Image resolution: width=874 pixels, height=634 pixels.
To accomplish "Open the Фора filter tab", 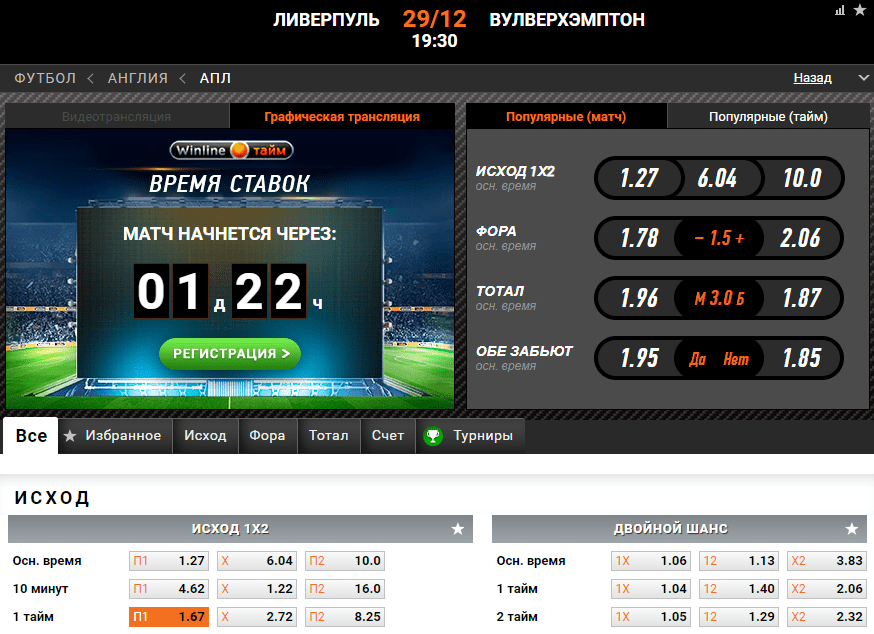I will tap(267, 435).
